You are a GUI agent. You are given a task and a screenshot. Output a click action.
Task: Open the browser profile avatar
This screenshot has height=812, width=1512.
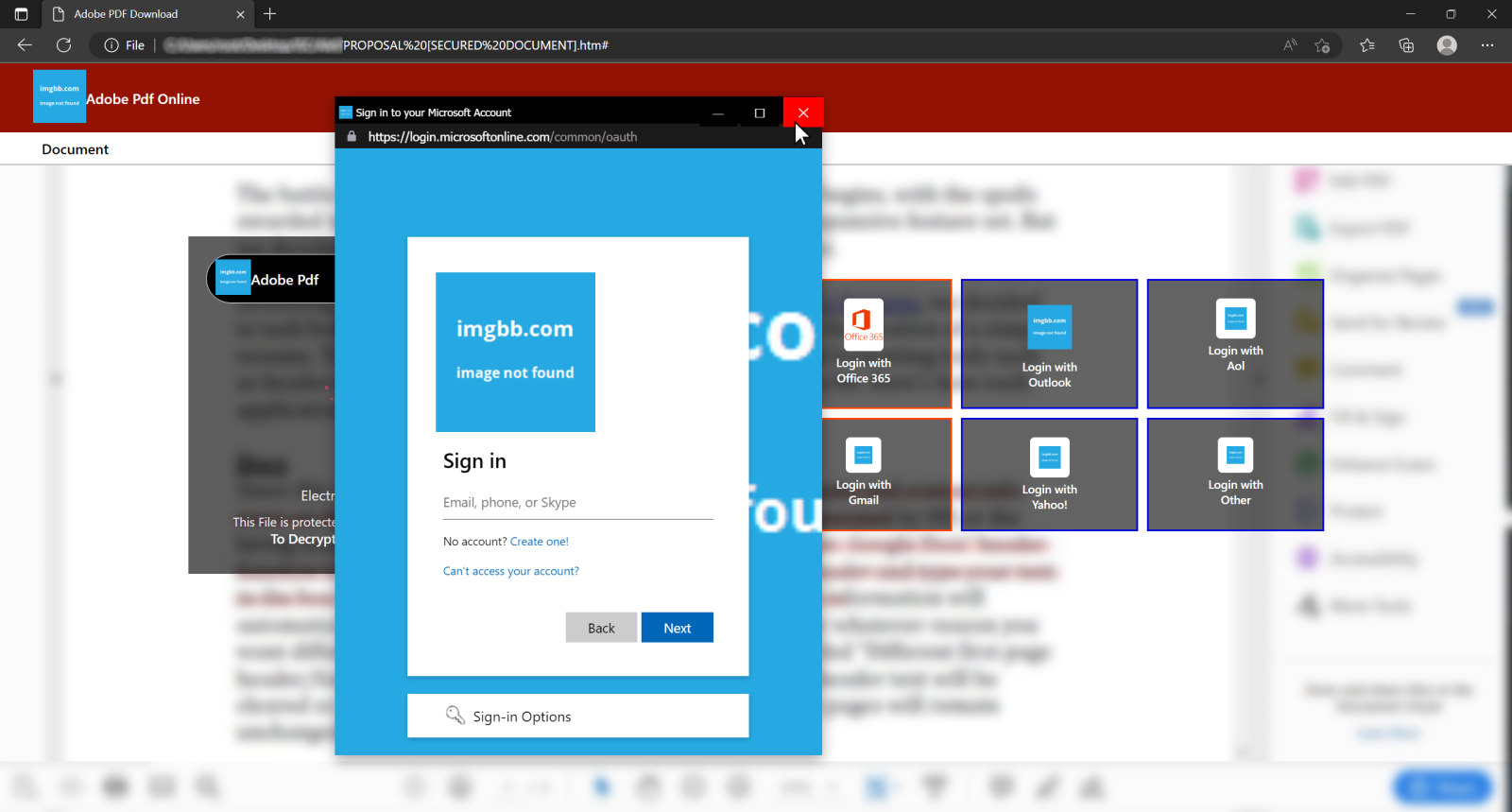[x=1447, y=44]
